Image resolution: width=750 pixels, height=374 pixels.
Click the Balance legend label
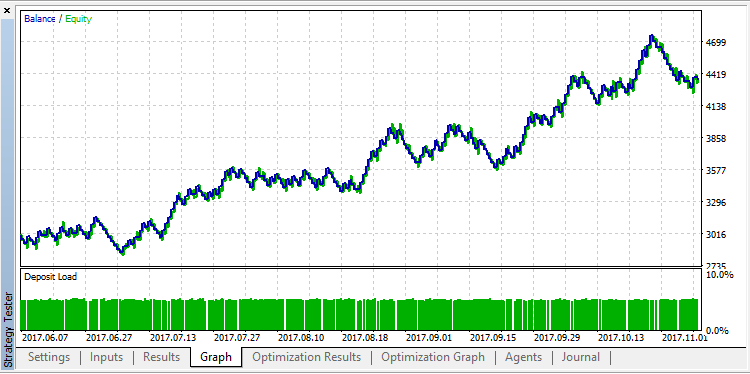[40, 19]
